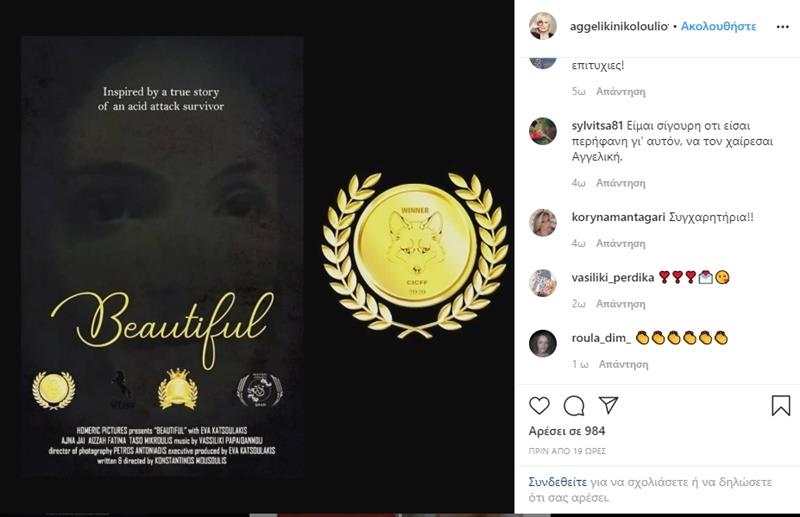Open aggelikinikolouliot username link

tap(619, 26)
